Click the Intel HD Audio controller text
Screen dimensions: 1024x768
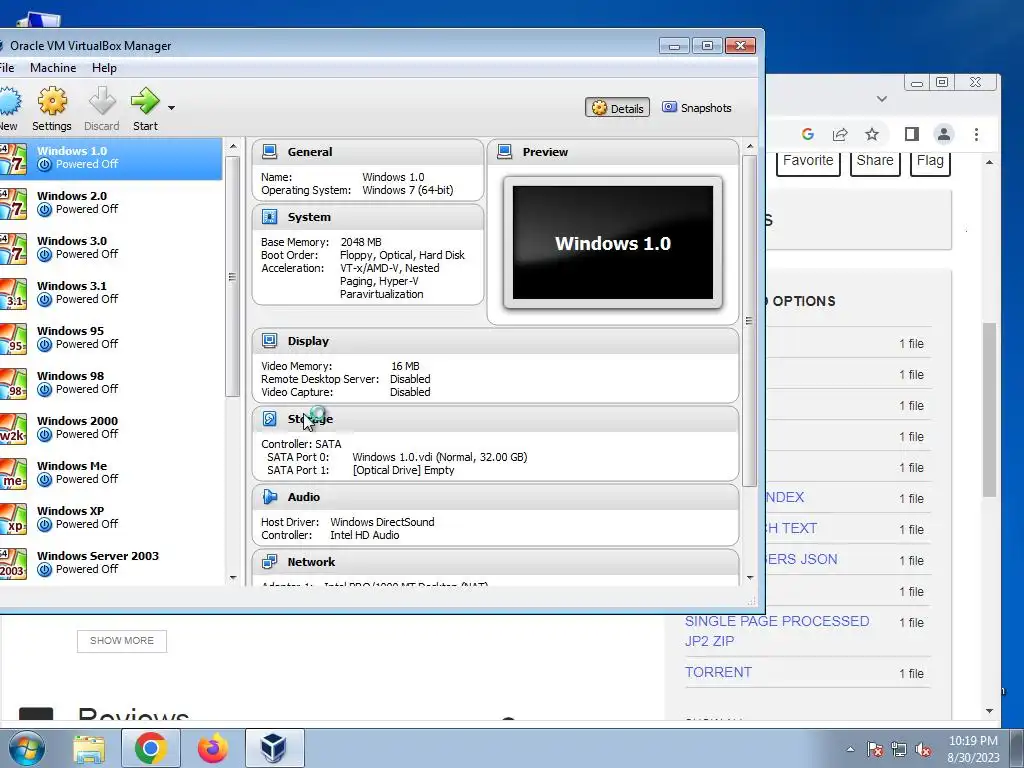364,536
